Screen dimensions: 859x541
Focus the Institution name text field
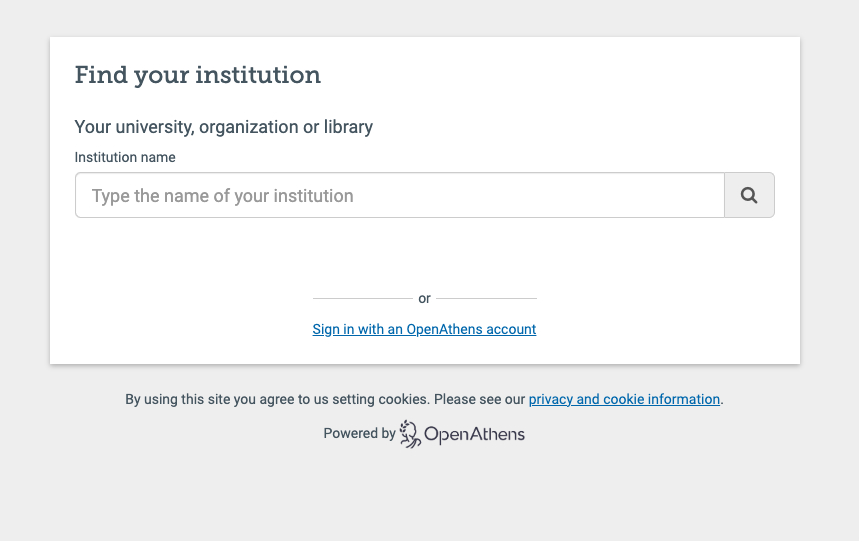tap(400, 196)
